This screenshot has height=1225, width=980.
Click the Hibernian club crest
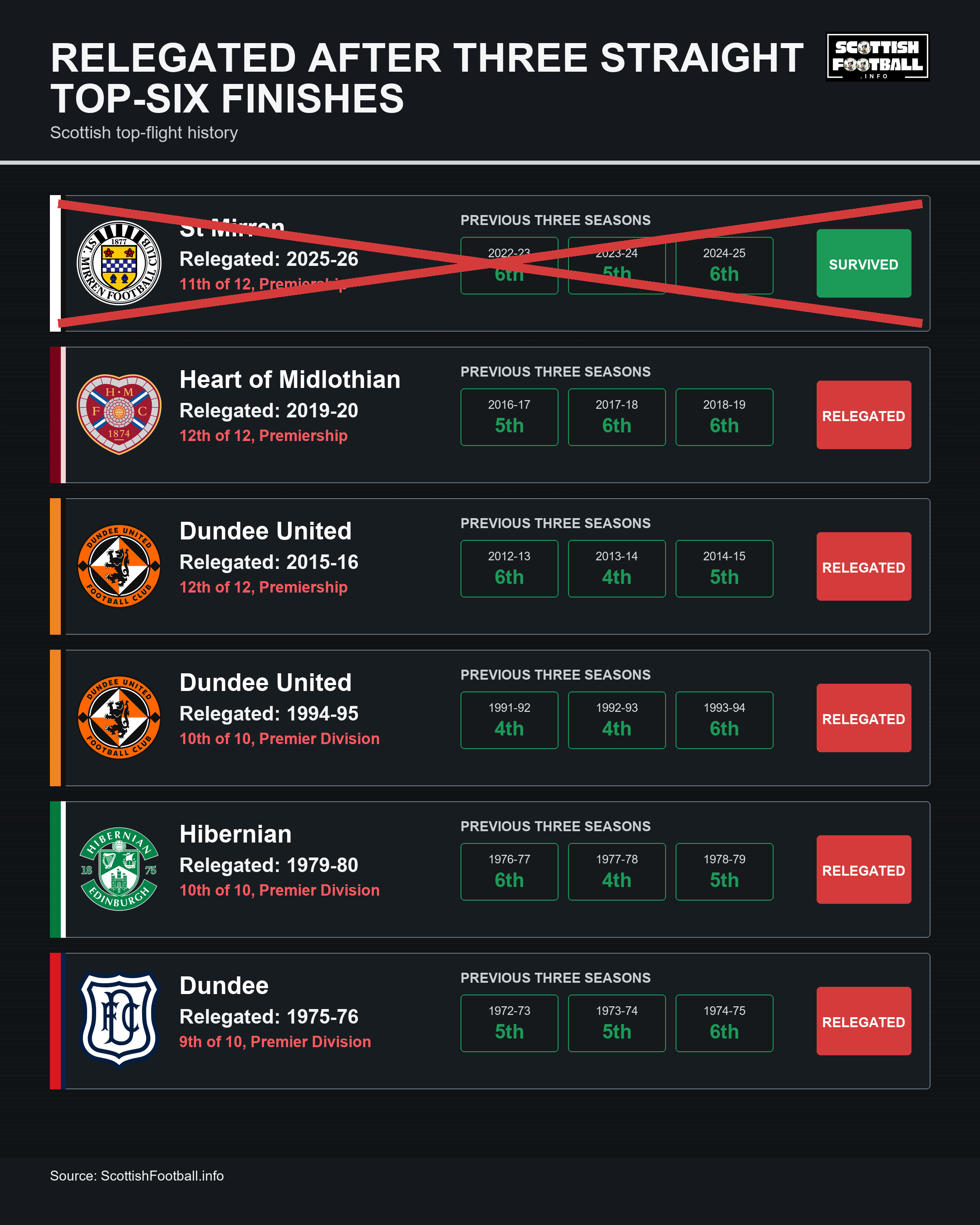(119, 869)
